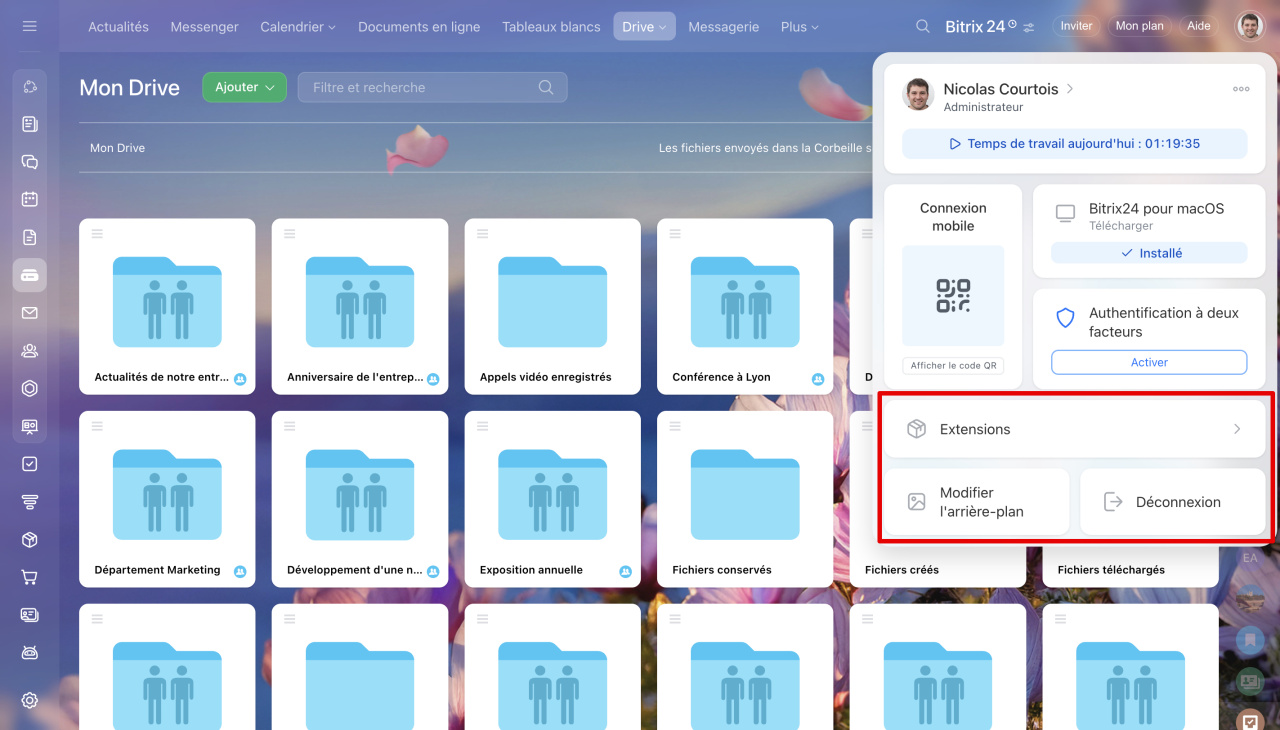Image resolution: width=1280 pixels, height=730 pixels.
Task: Open the settings gear in sidebar
Action: [x=29, y=700]
